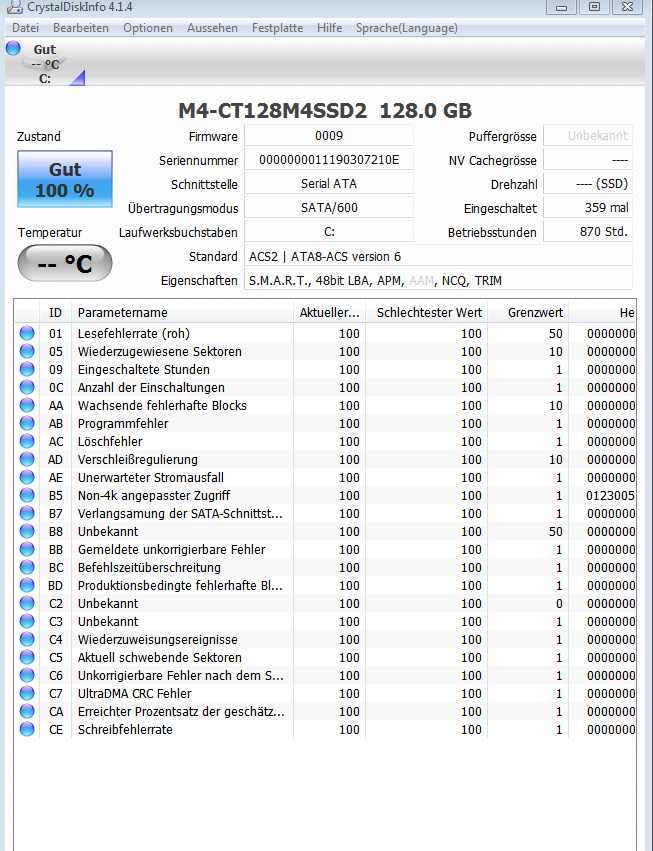Image resolution: width=653 pixels, height=851 pixels.
Task: Click the status orb for UltraDMA CRC Fehler
Action: click(x=27, y=693)
